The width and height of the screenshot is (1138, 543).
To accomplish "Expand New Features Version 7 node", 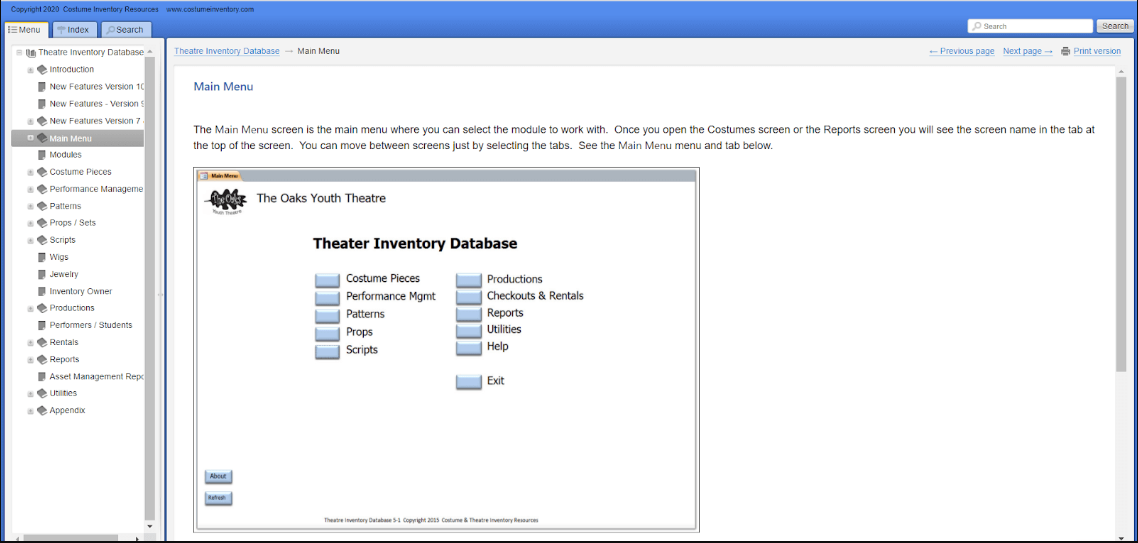I will click(30, 121).
